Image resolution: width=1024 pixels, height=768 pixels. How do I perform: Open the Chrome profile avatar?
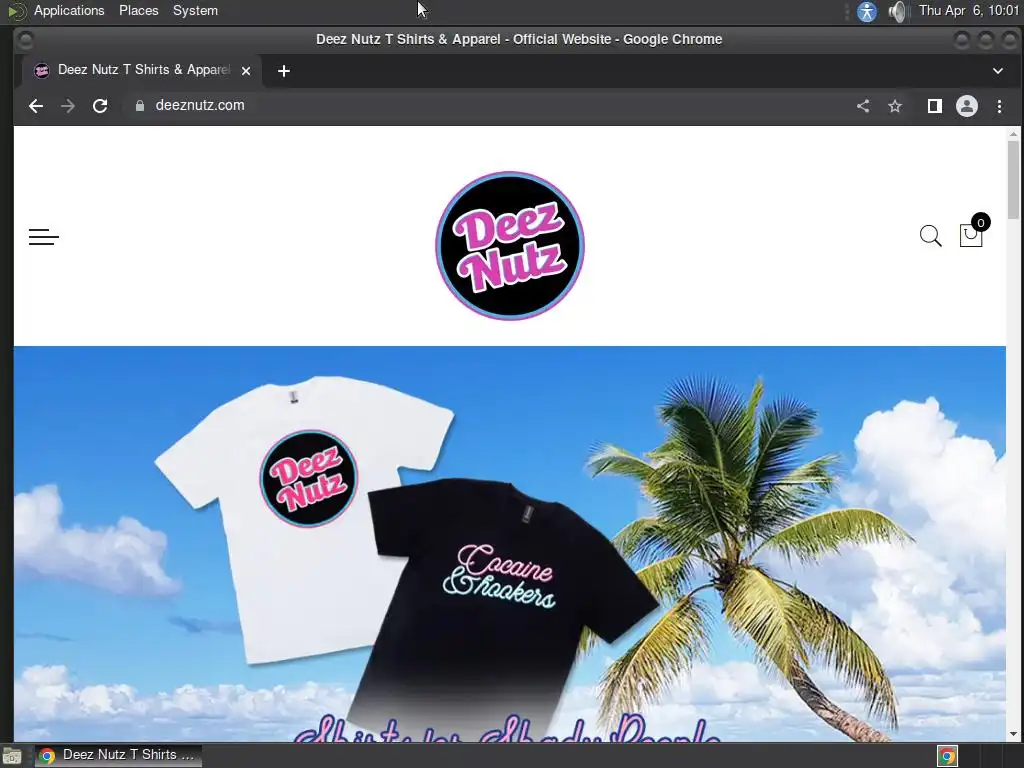point(967,106)
